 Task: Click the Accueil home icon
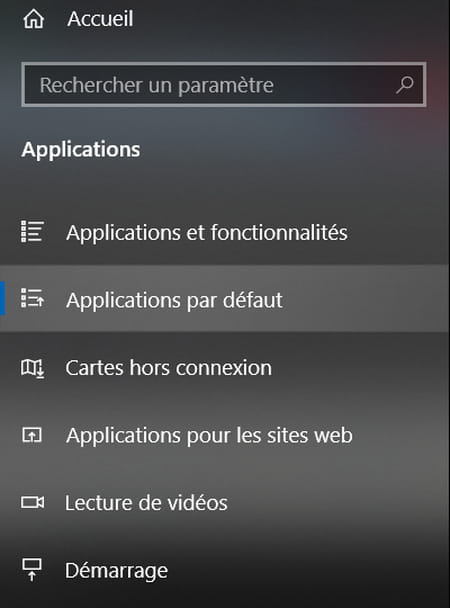click(34, 19)
